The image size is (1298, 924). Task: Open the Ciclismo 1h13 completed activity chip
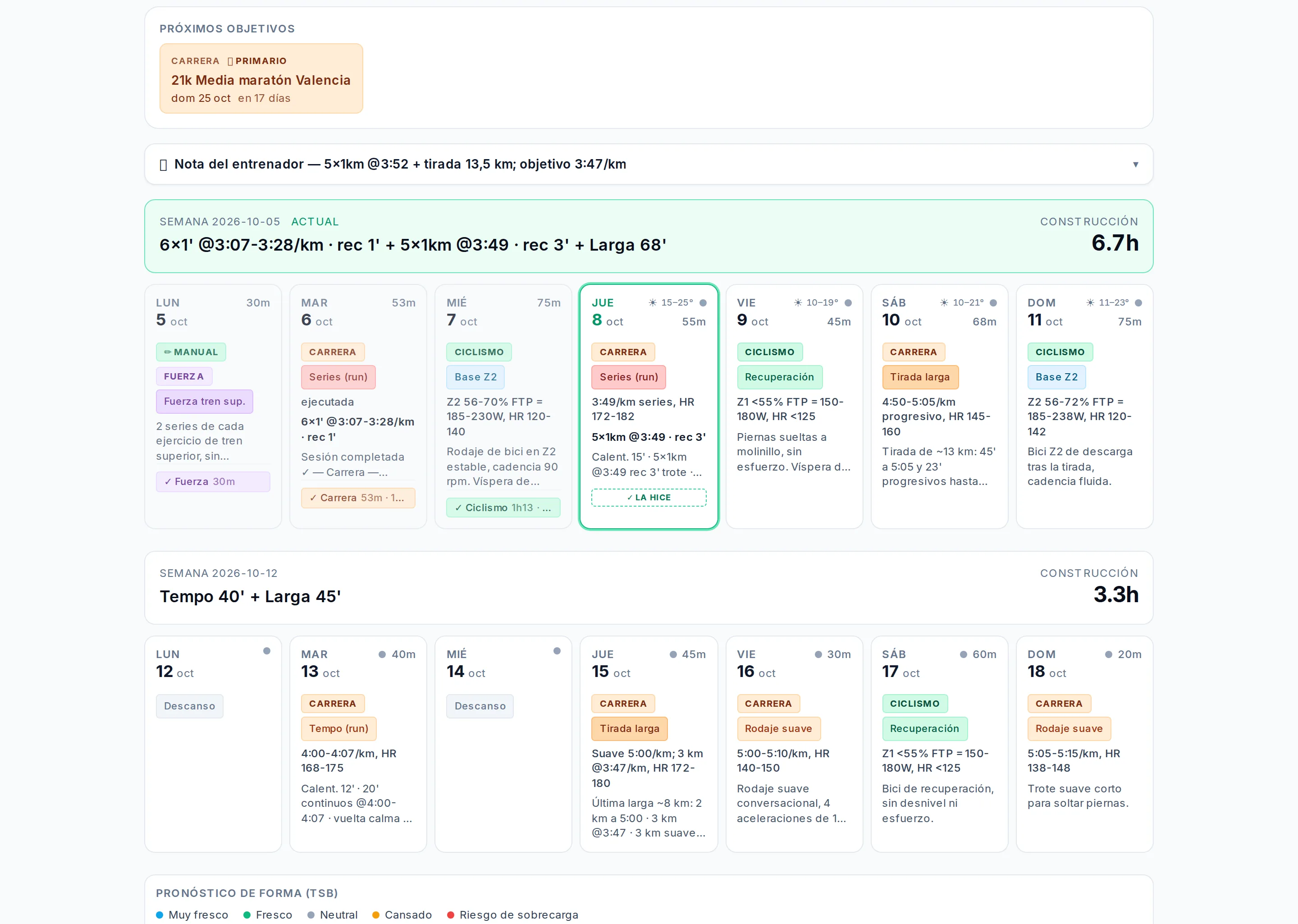(x=503, y=508)
